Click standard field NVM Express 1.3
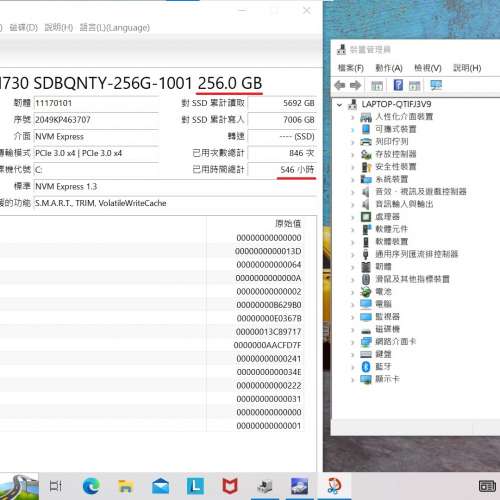Screen dimensions: 500x500 [x=175, y=187]
